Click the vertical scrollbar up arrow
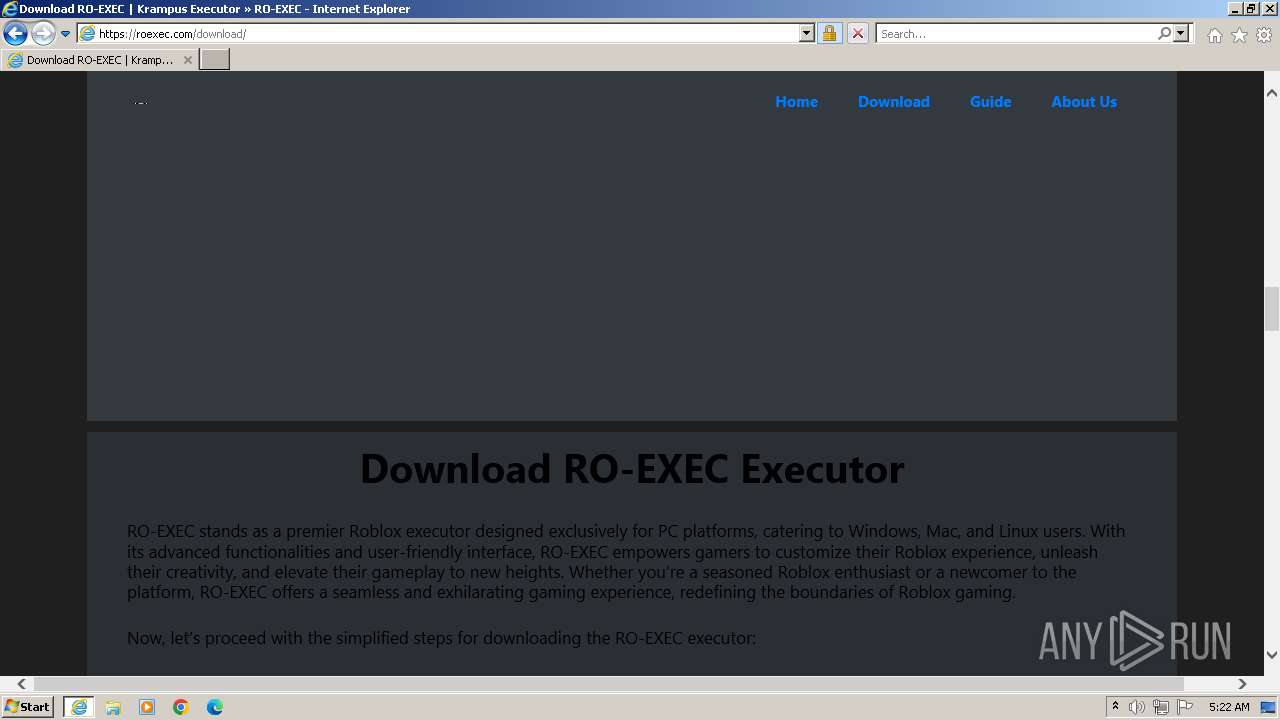Image resolution: width=1280 pixels, height=720 pixels. coord(1272,93)
